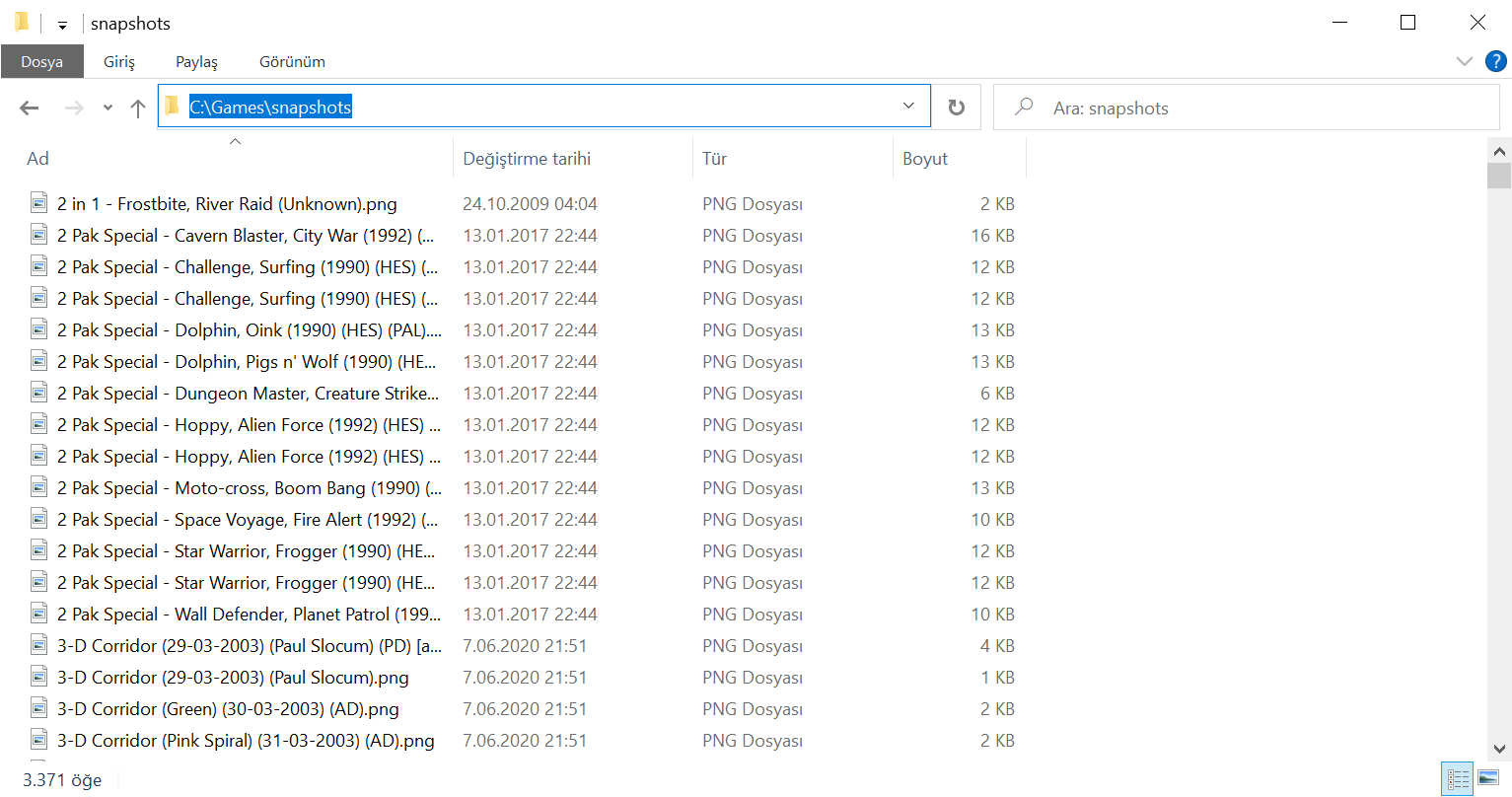Open the Dosya menu tab
This screenshot has height=797, width=1512.
click(x=41, y=61)
